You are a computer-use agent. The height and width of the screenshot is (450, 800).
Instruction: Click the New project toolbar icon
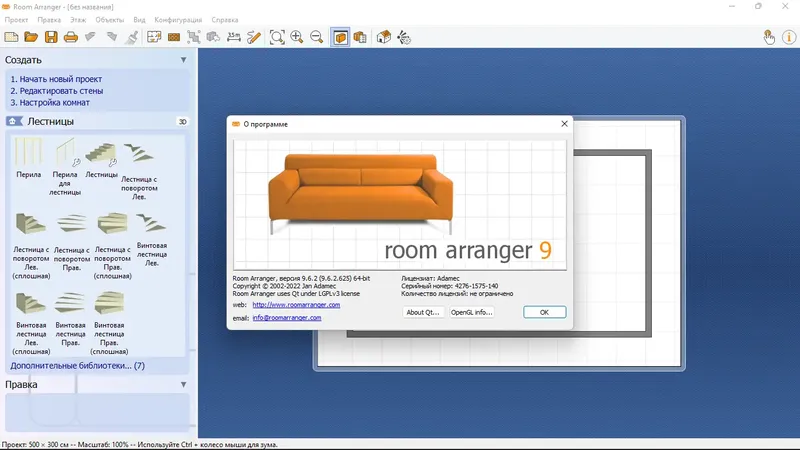pos(11,37)
